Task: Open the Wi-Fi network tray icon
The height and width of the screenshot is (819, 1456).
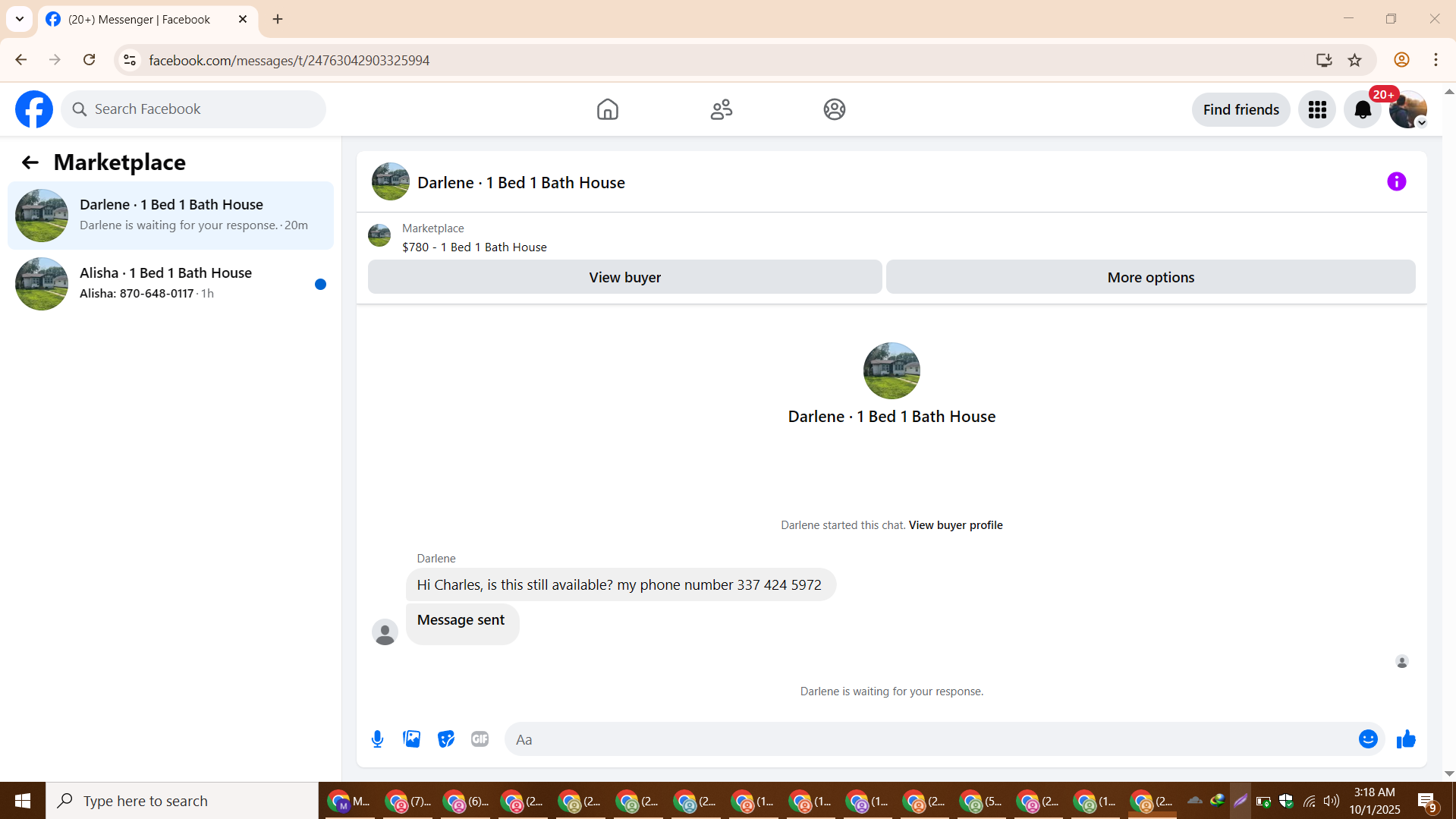Action: point(1309,801)
